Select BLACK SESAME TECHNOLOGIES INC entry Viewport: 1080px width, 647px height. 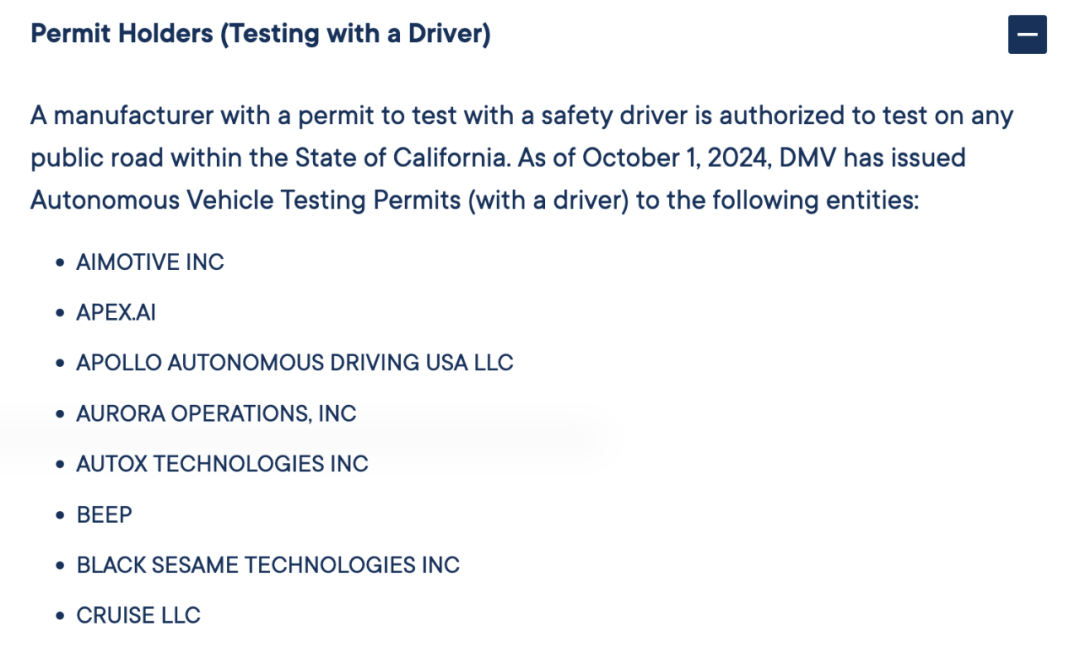pyautogui.click(x=268, y=565)
